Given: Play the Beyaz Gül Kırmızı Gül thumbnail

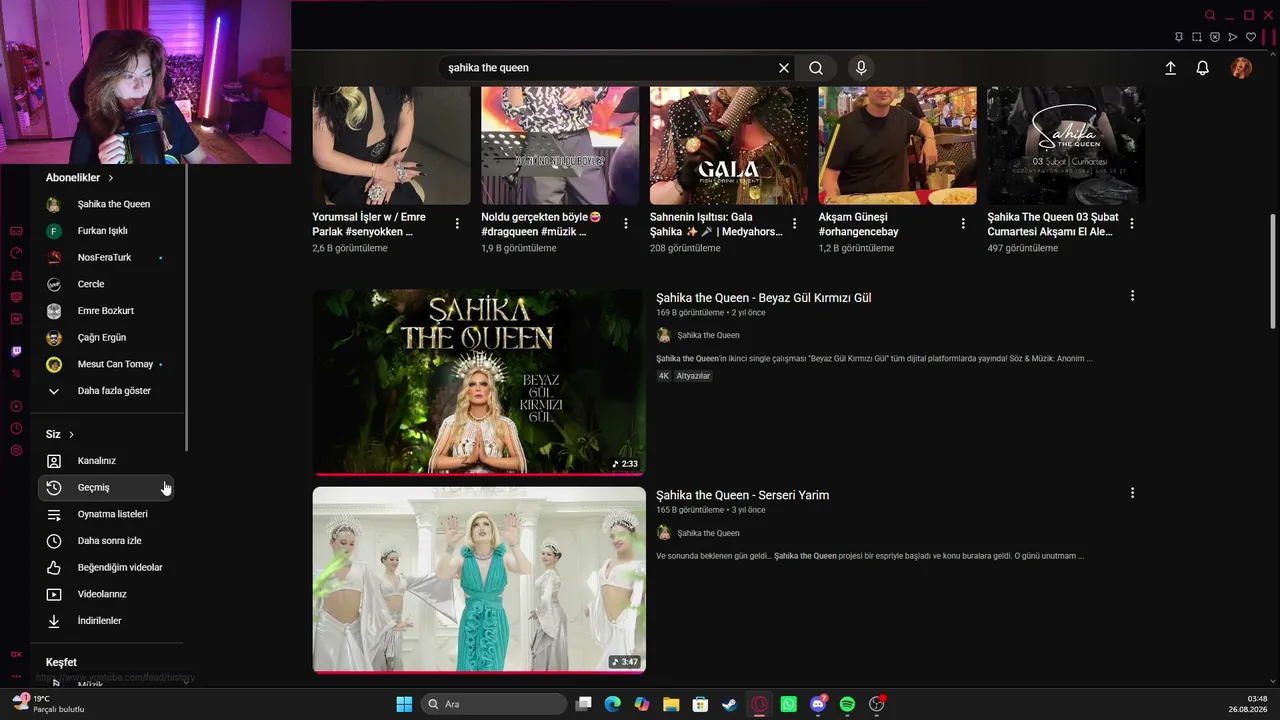Looking at the screenshot, I should (479, 382).
